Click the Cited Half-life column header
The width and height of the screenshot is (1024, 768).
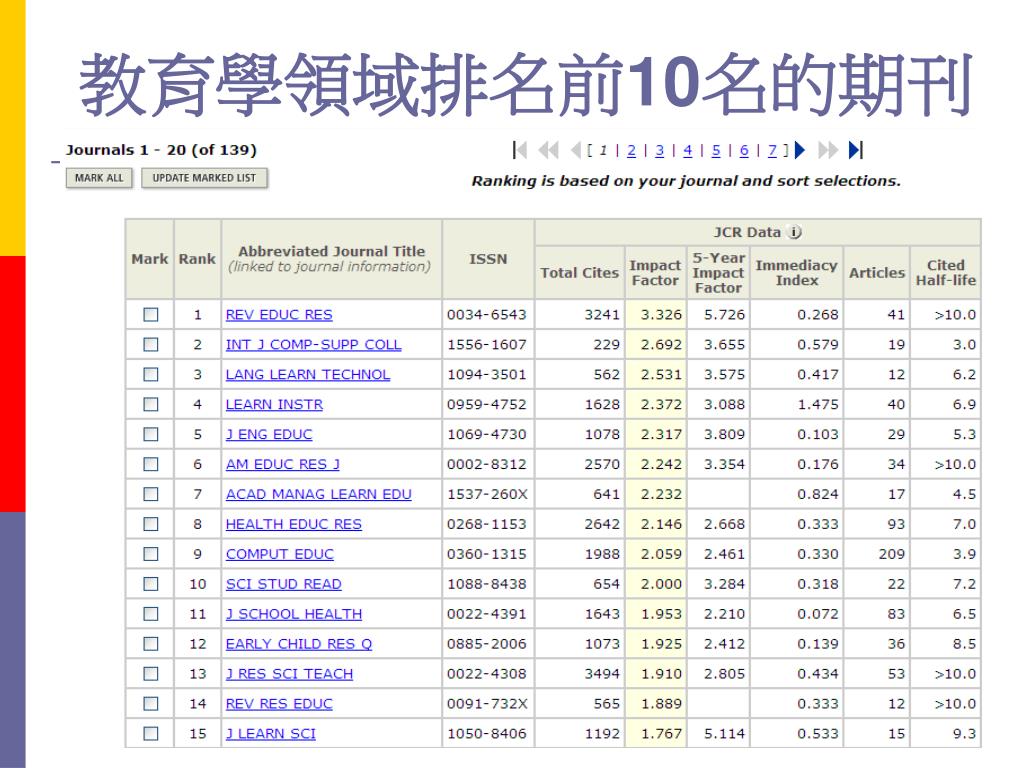(x=946, y=273)
